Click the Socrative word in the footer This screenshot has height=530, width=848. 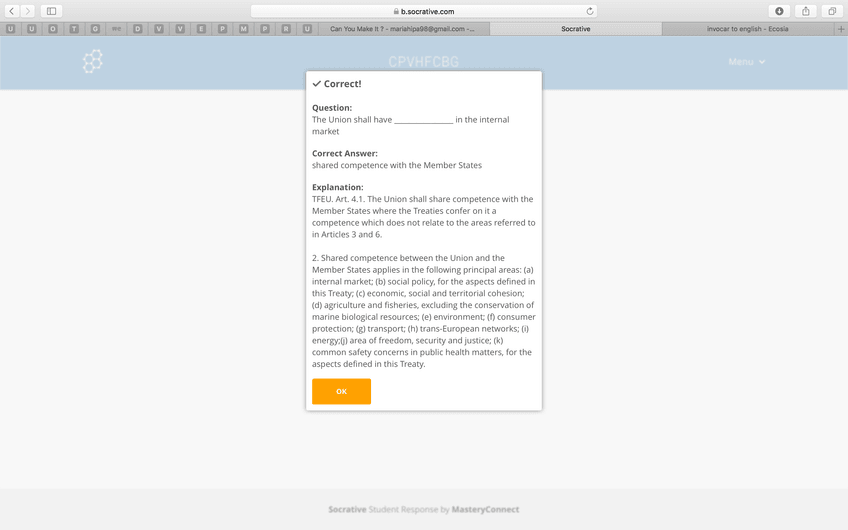347,509
